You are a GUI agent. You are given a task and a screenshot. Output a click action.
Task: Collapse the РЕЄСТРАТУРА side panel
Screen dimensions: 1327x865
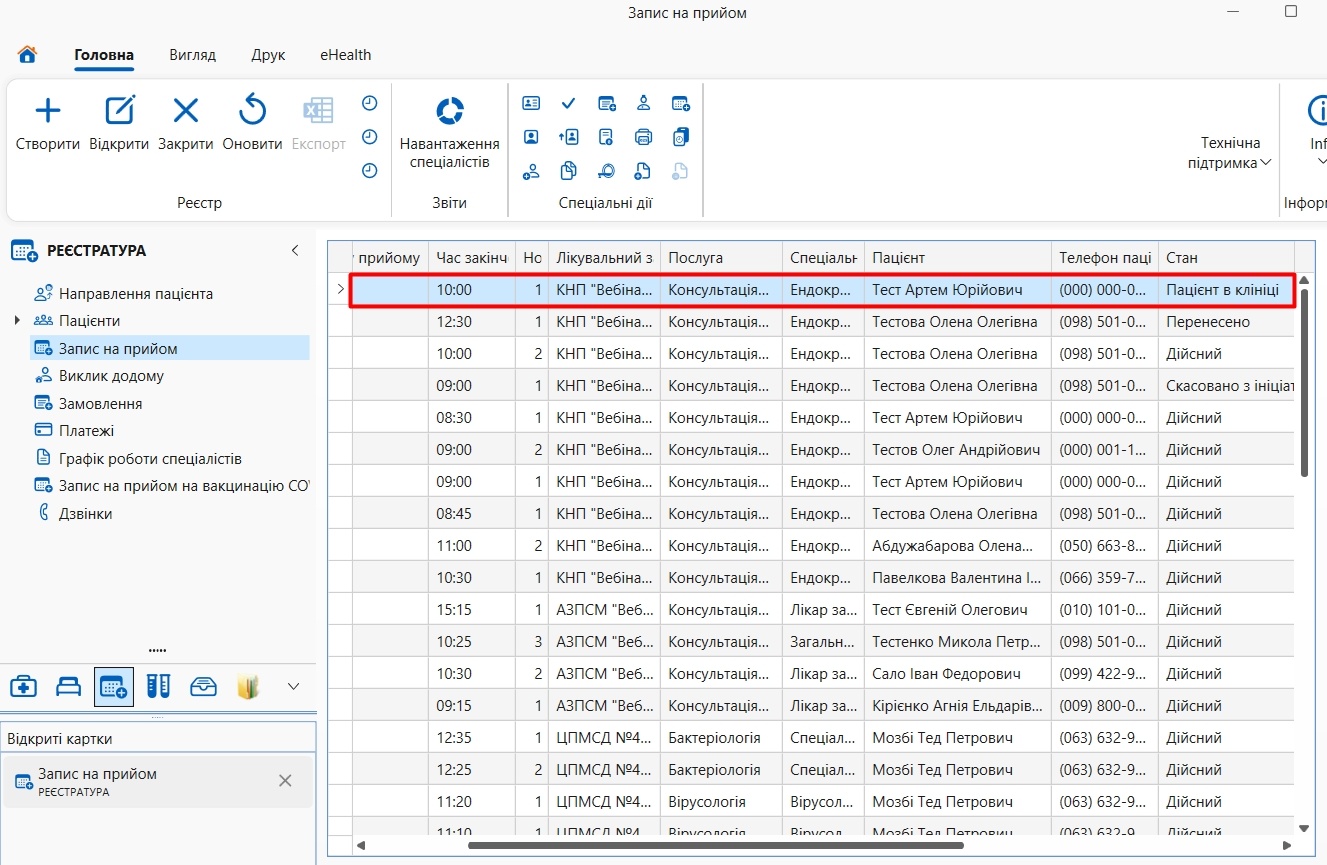click(295, 250)
